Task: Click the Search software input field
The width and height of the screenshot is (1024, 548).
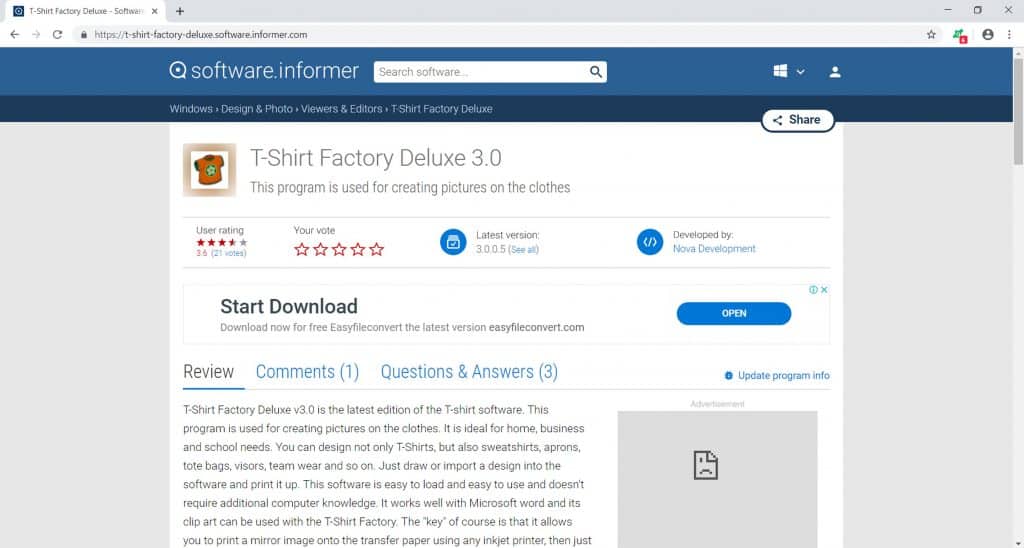Action: (x=480, y=72)
